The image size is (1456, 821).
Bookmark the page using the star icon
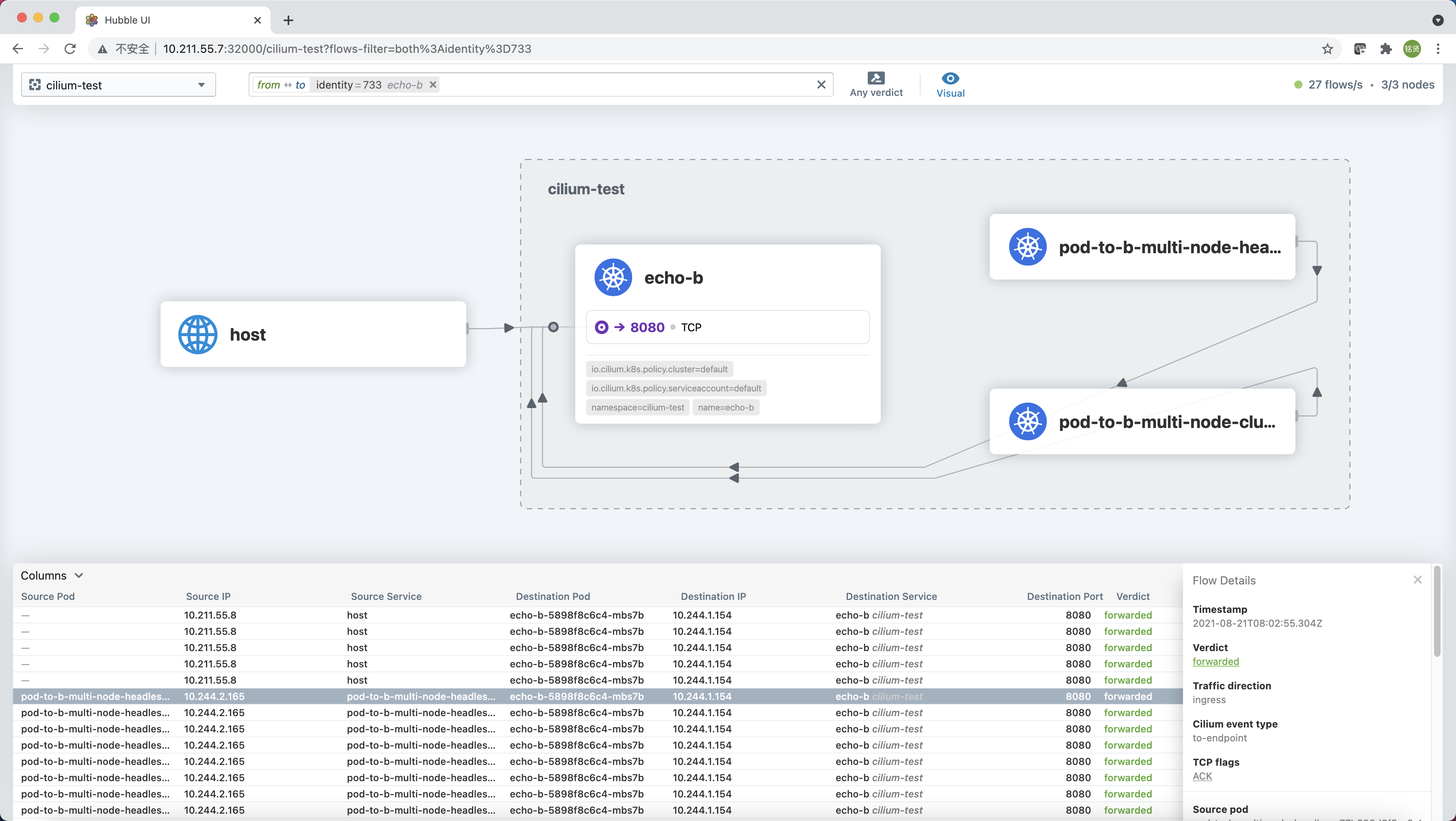[1327, 49]
